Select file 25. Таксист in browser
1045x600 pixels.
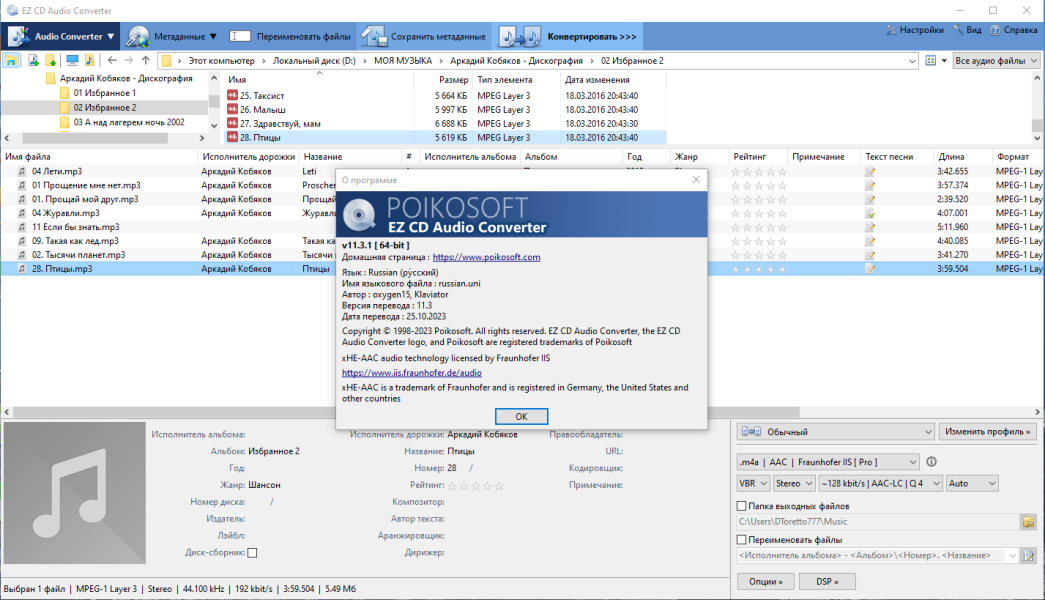point(262,96)
